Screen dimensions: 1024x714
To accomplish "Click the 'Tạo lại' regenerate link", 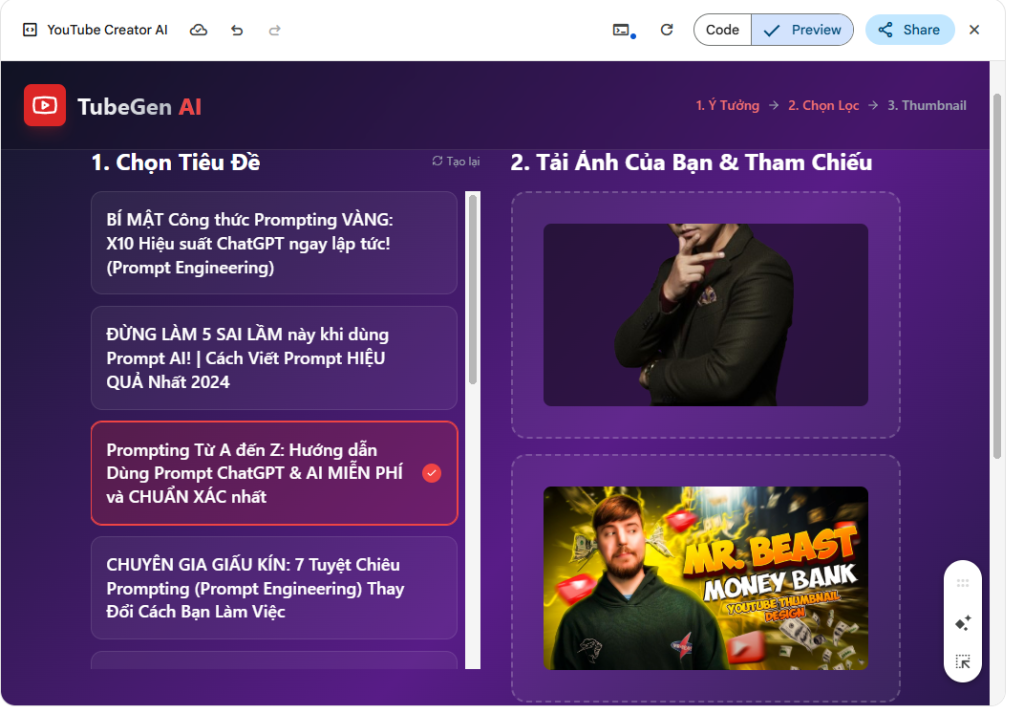I will [456, 161].
